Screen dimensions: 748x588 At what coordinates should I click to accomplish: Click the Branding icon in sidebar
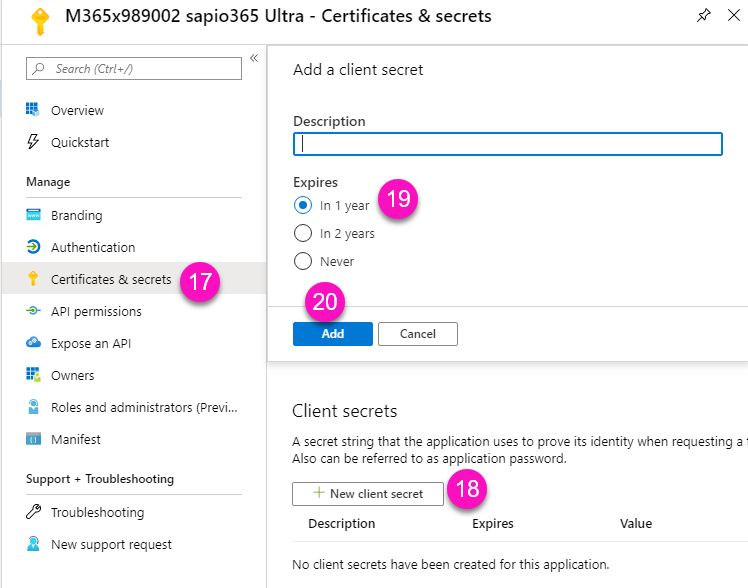[33, 215]
